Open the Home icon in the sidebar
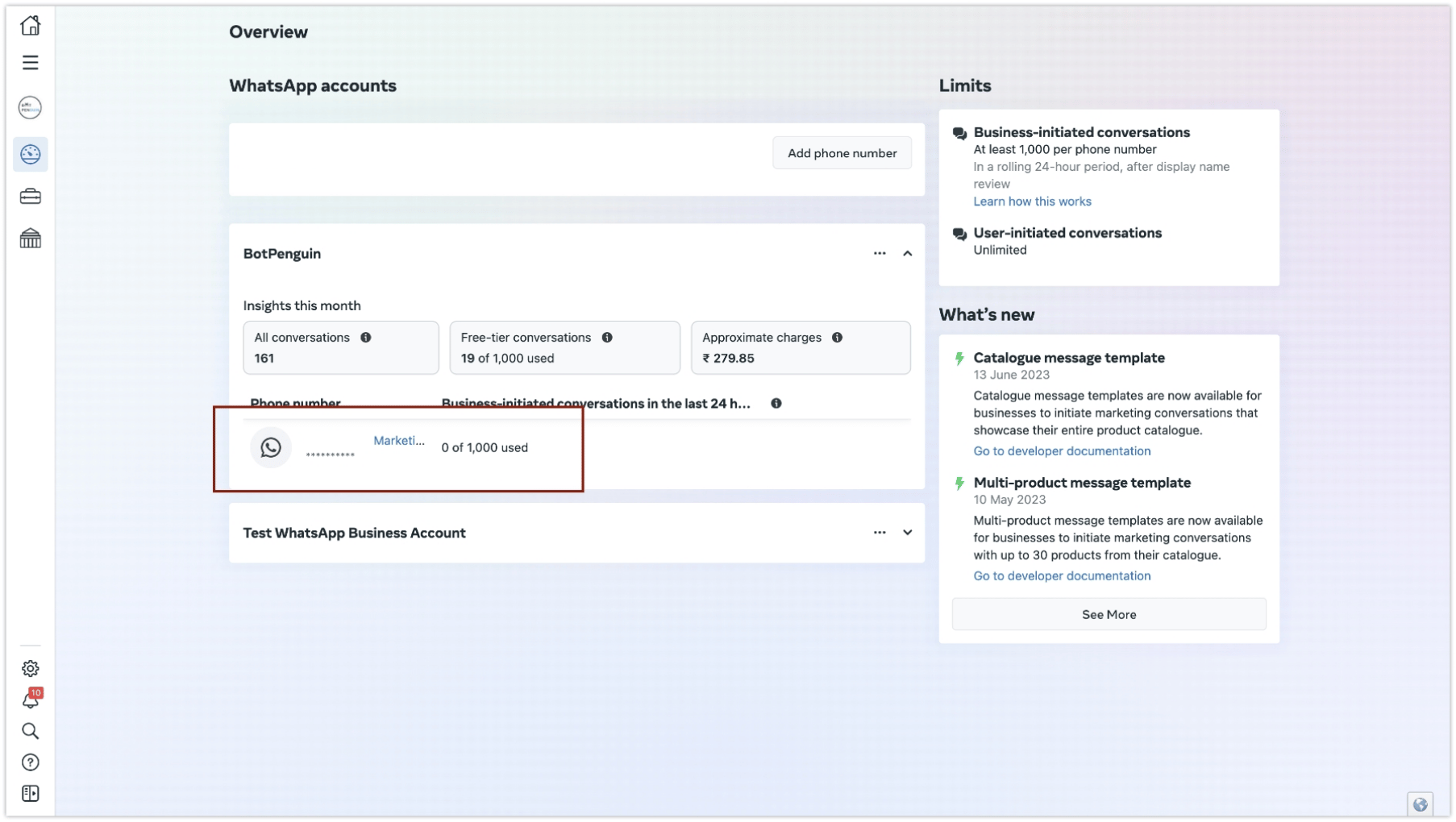1456x822 pixels. (x=31, y=26)
